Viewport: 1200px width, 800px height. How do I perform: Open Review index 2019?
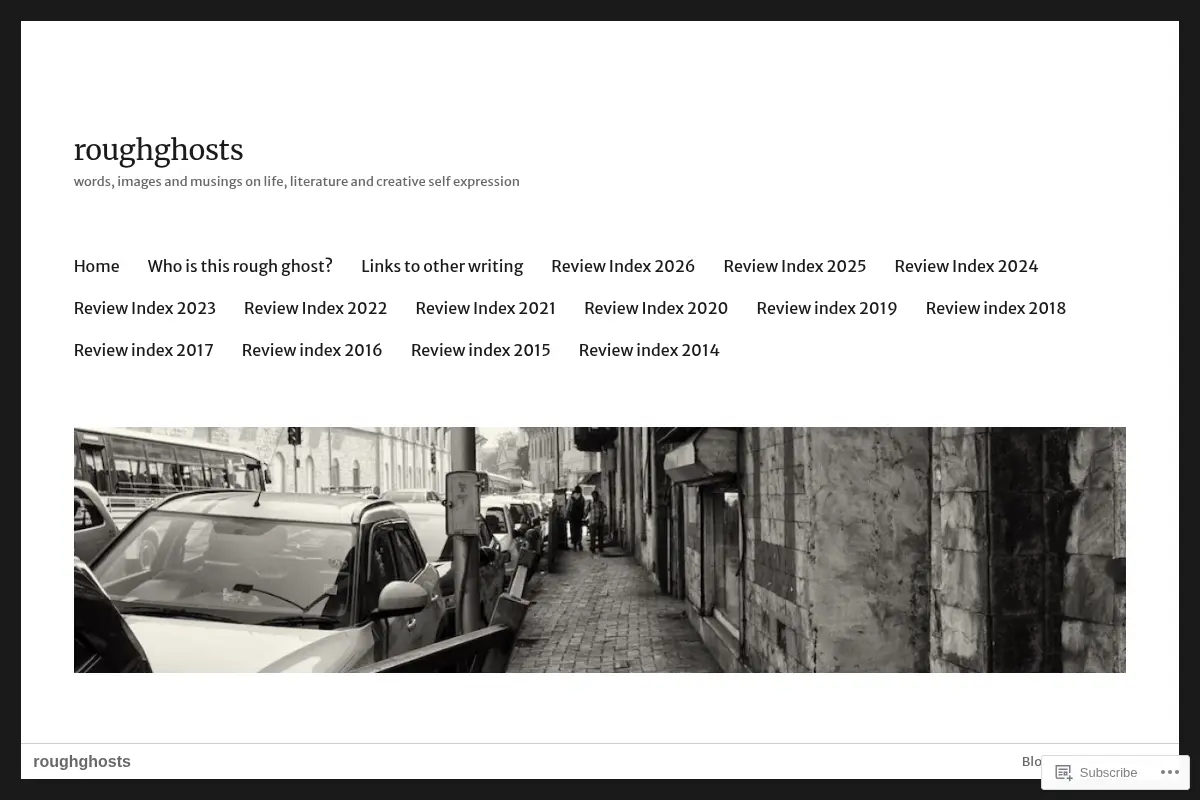point(827,308)
